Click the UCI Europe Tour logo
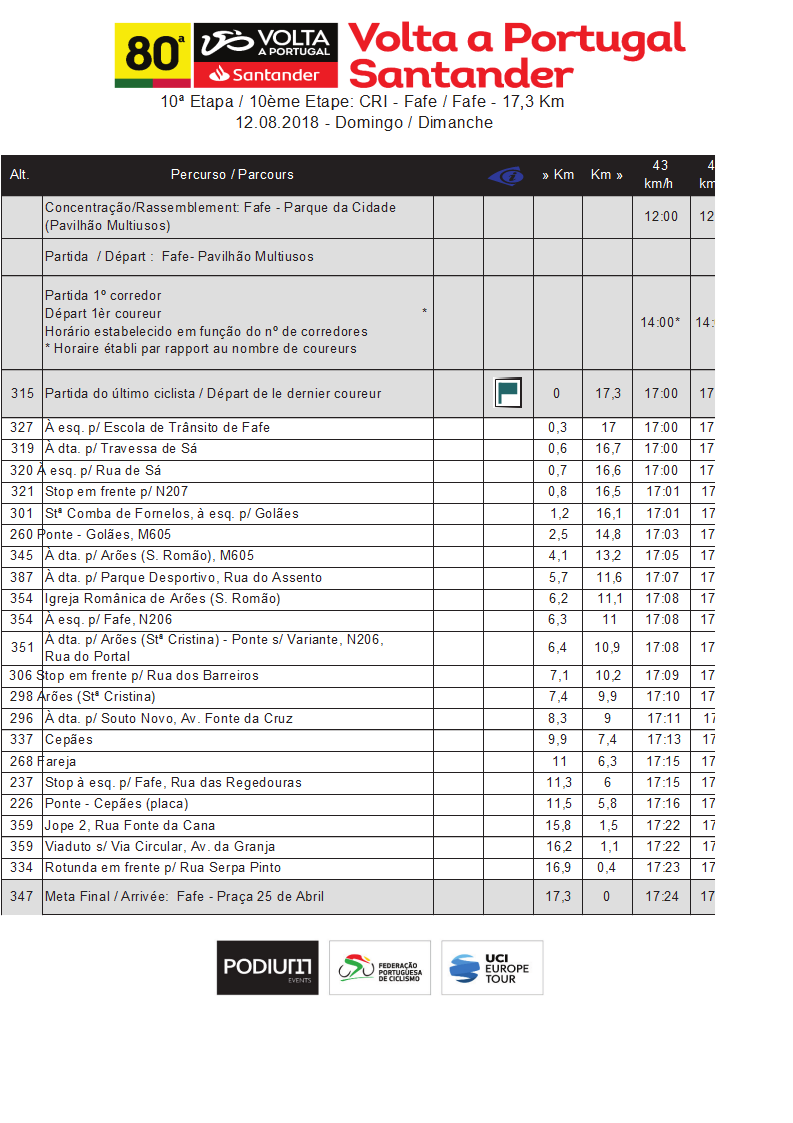 click(492, 968)
